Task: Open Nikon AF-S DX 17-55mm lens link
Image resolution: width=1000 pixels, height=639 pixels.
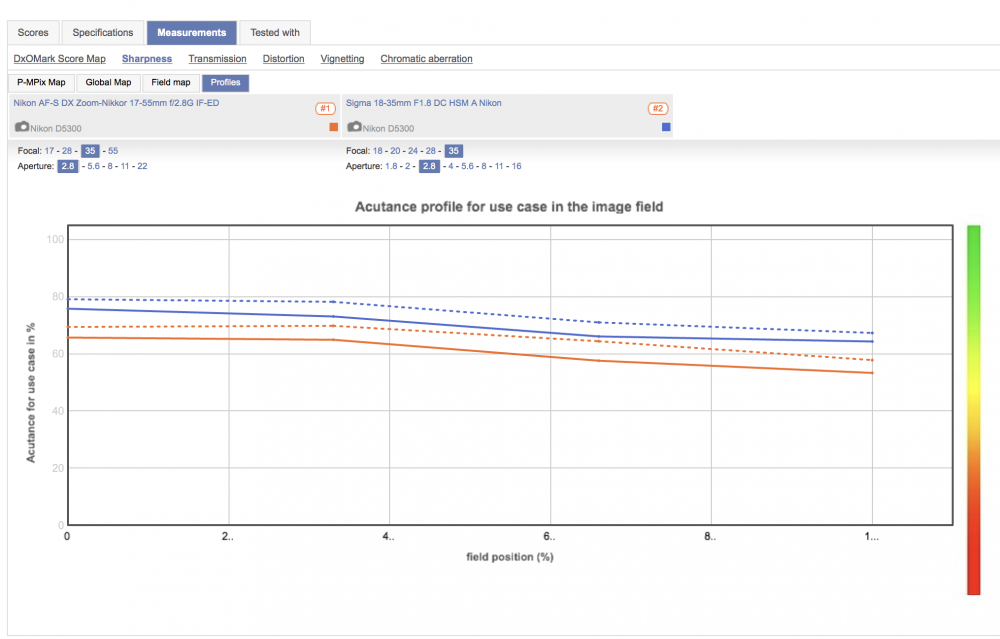Action: 116,103
